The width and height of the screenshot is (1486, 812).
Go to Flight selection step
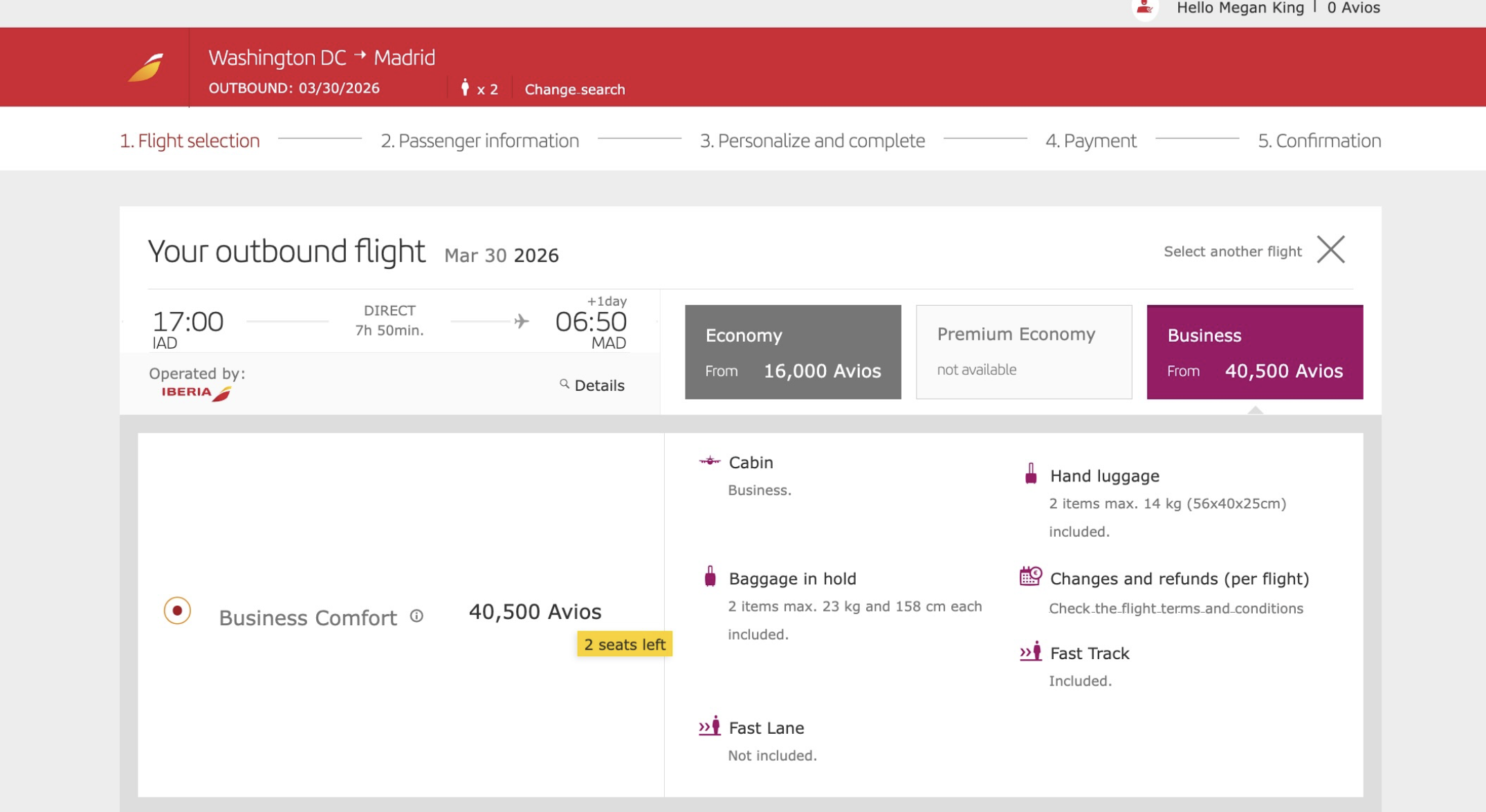pos(190,140)
